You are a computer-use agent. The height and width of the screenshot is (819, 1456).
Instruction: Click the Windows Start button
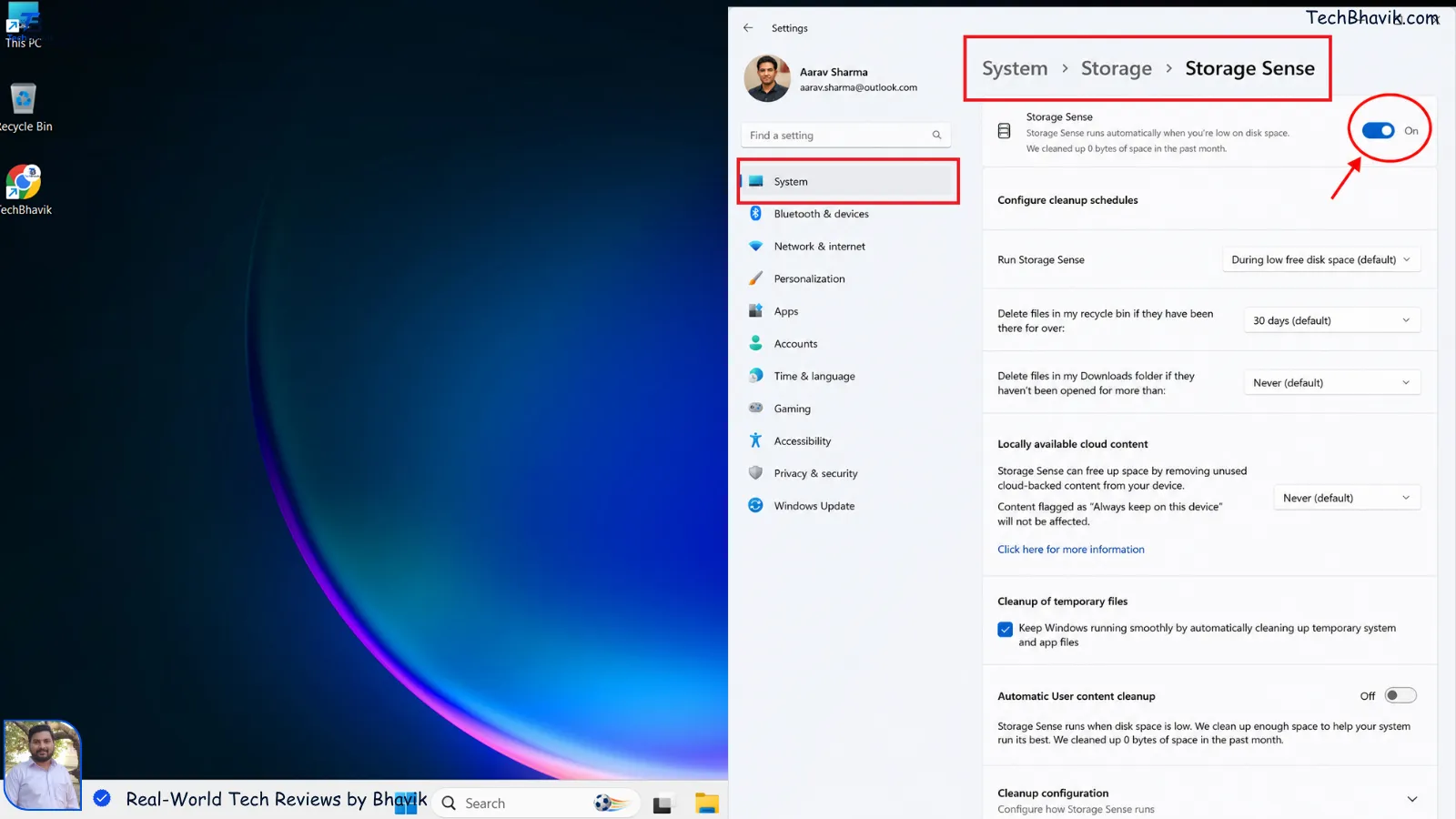tap(406, 803)
